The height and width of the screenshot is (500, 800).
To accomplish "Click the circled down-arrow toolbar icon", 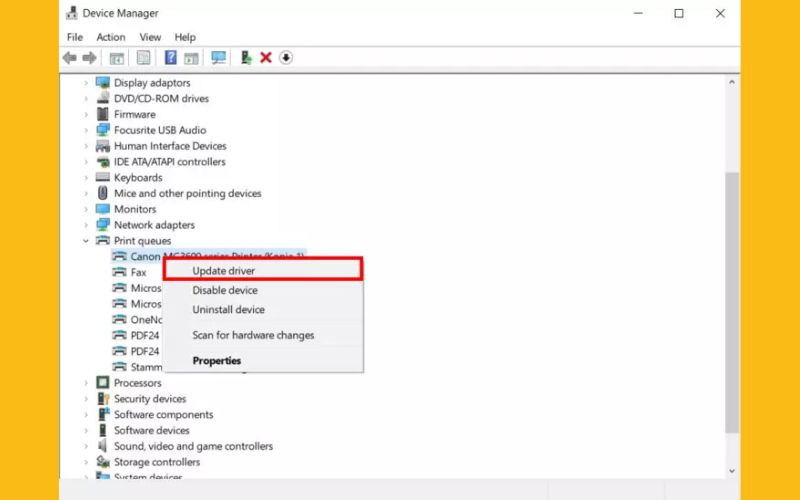I will [x=286, y=58].
